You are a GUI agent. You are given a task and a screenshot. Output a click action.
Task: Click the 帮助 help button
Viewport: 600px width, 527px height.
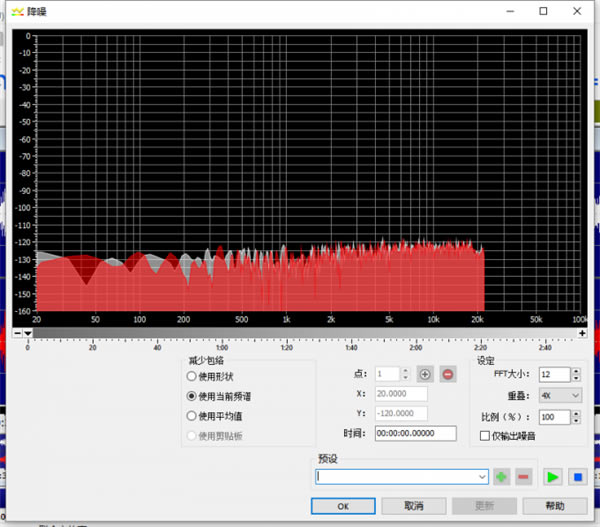(555, 506)
